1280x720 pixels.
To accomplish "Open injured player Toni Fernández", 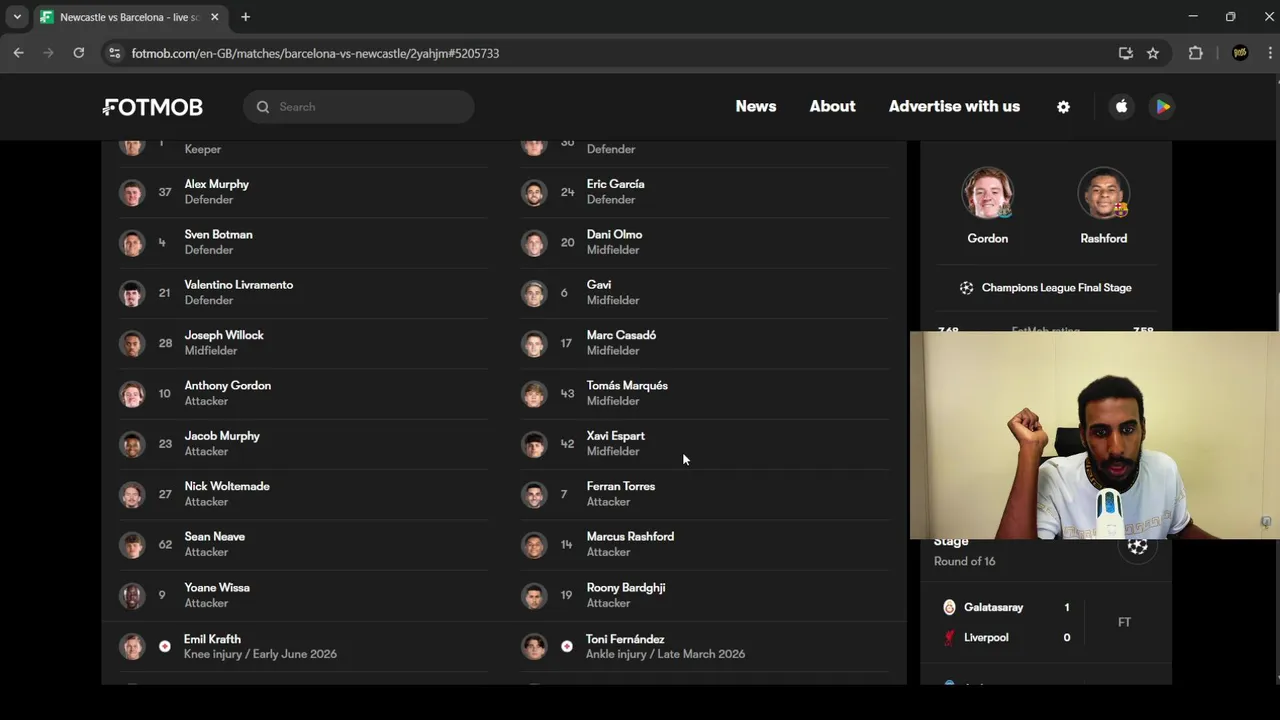I will 706,646.
